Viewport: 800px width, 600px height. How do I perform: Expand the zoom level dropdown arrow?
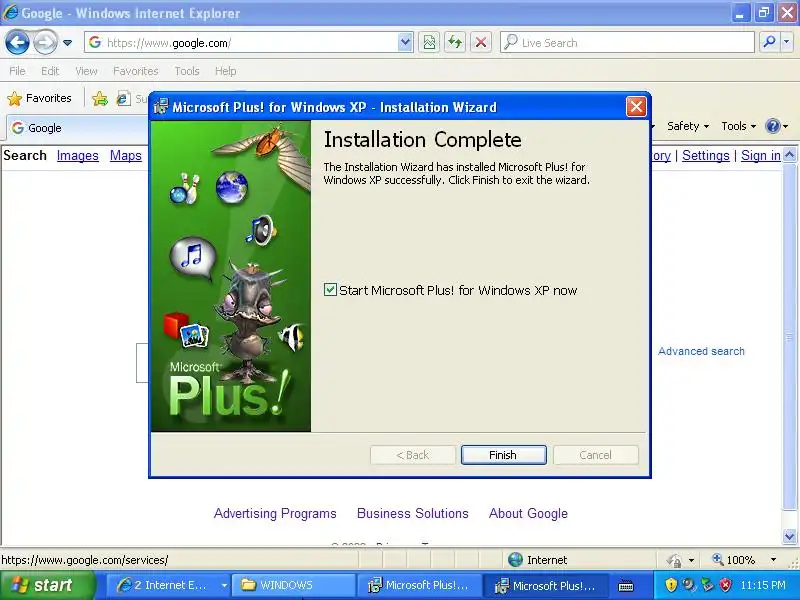(773, 560)
